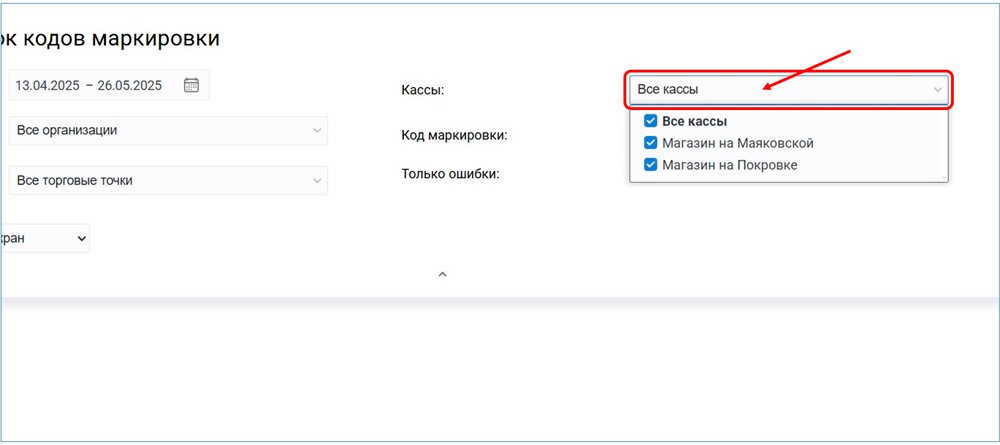
Task: Click chevron arrow in "Все организации" field
Action: point(317,130)
